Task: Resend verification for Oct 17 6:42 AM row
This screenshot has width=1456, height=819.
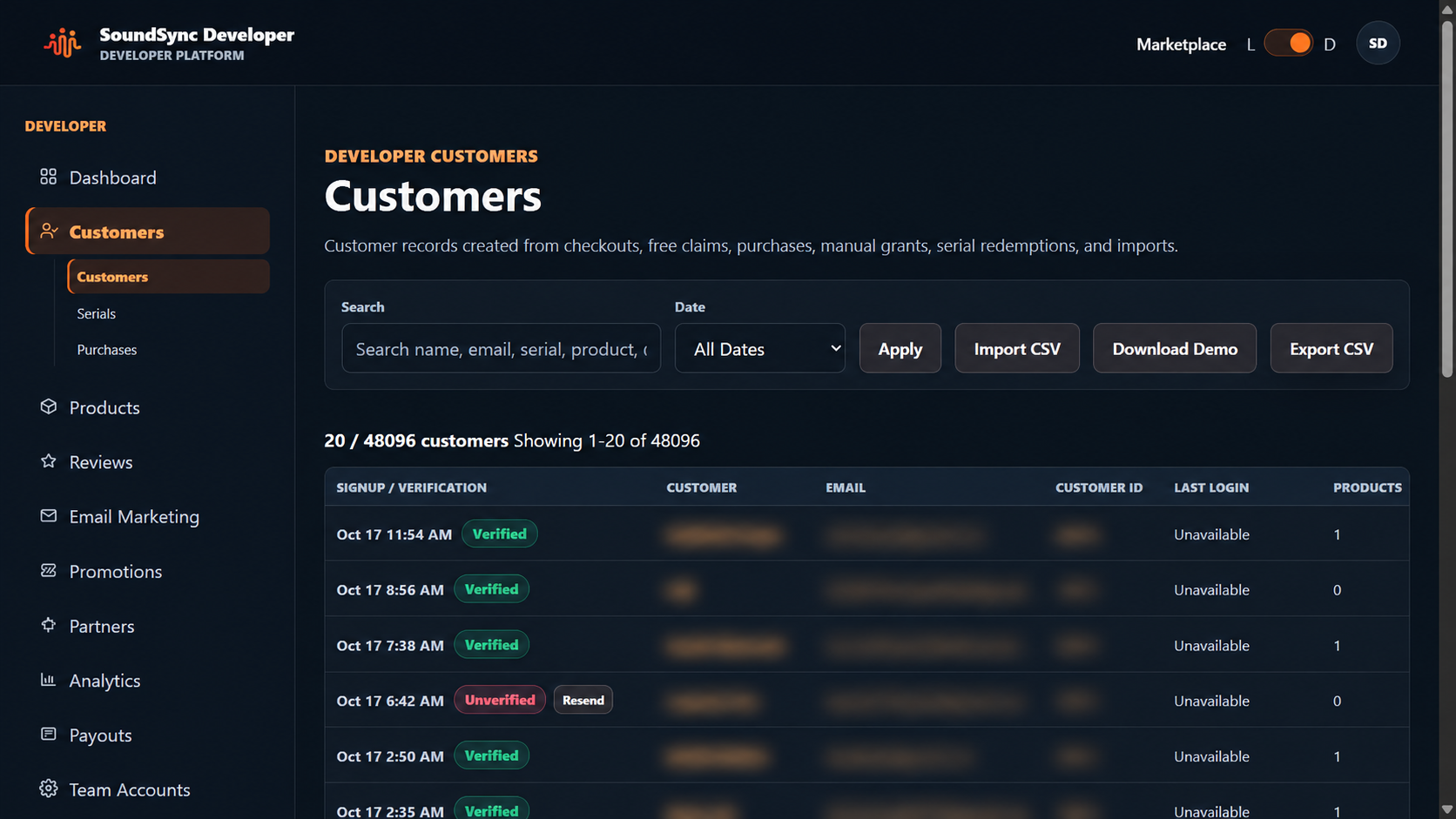Action: tap(583, 700)
